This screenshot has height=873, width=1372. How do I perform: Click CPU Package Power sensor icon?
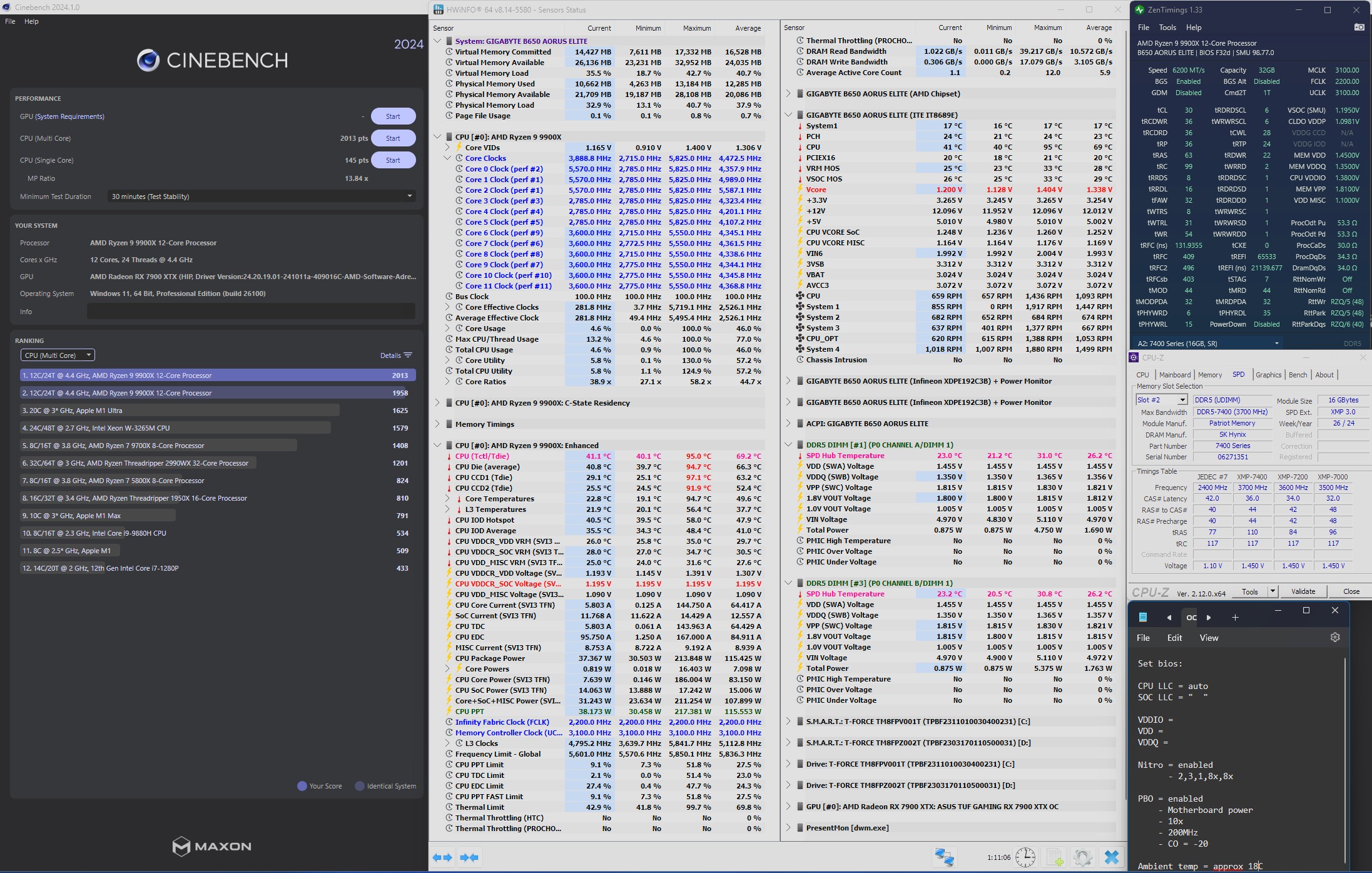pyautogui.click(x=449, y=658)
